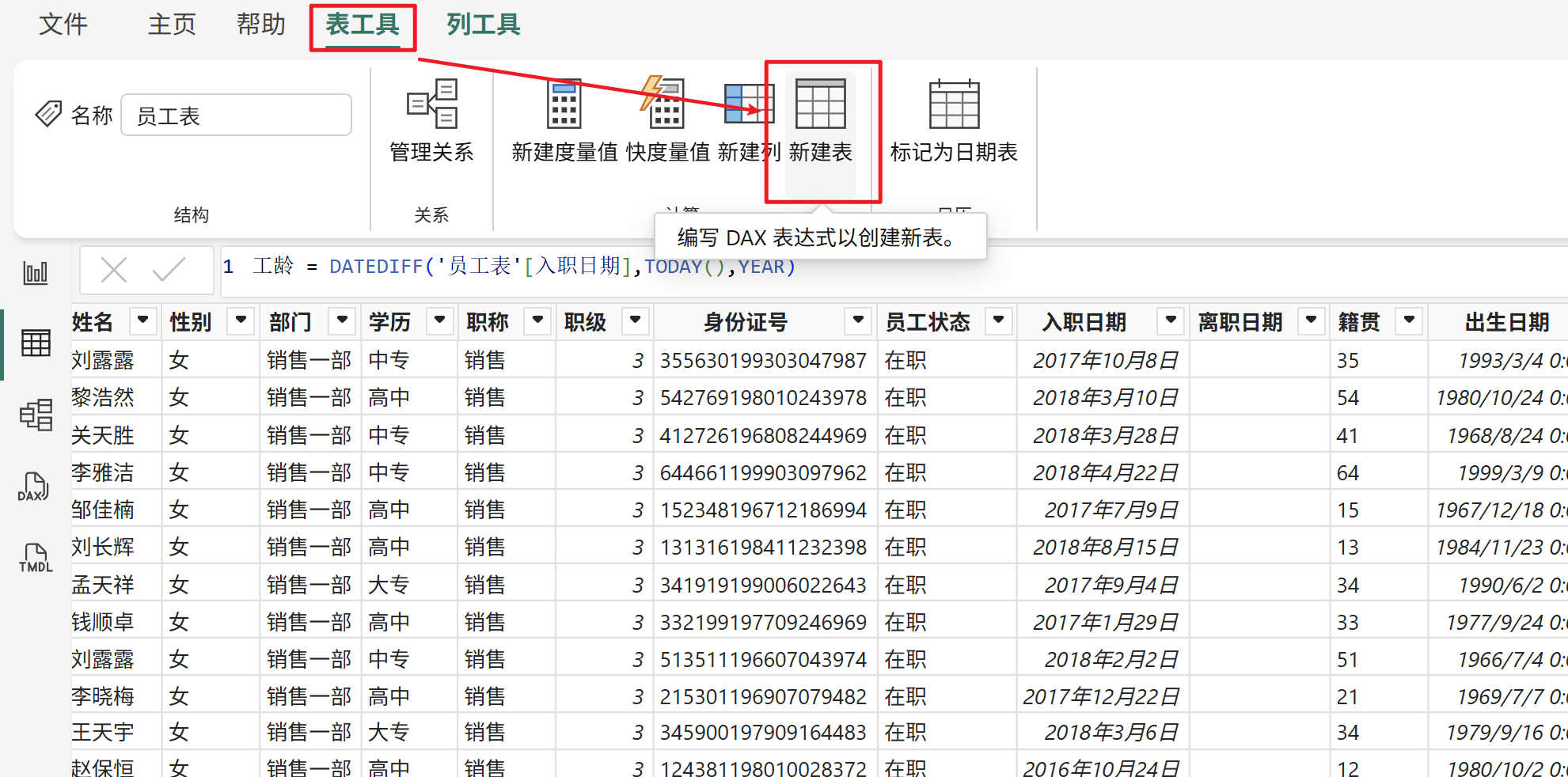Click the 新建列 (New column) icon
The image size is (1568, 777).
pos(747,104)
